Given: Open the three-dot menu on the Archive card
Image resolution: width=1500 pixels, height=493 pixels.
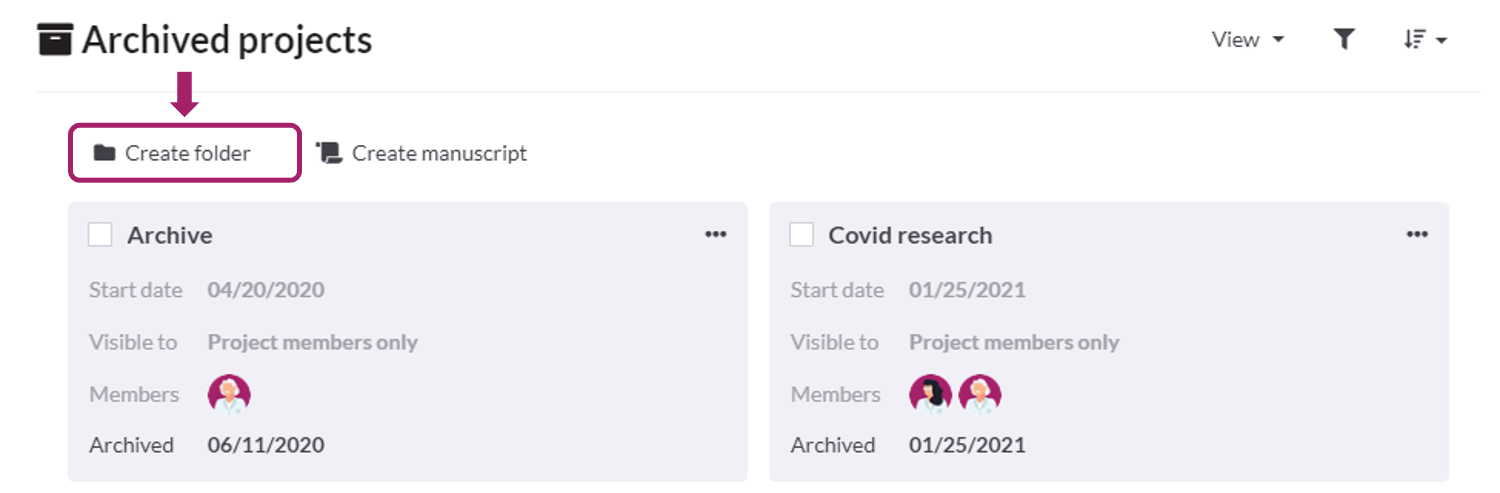Looking at the screenshot, I should 715,234.
